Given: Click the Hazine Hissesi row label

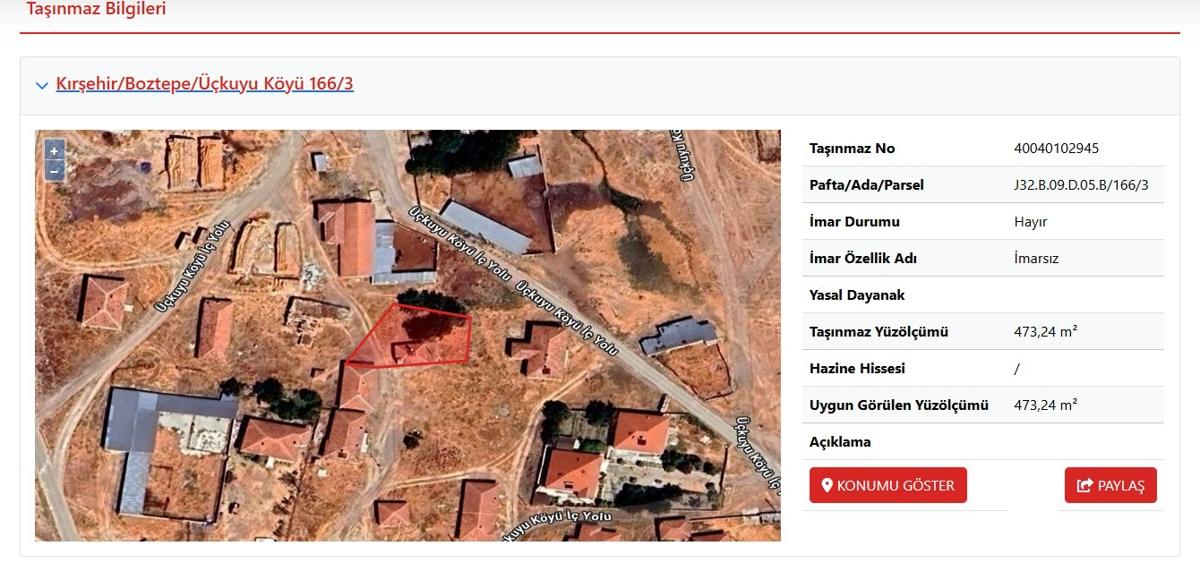Looking at the screenshot, I should pyautogui.click(x=857, y=368).
